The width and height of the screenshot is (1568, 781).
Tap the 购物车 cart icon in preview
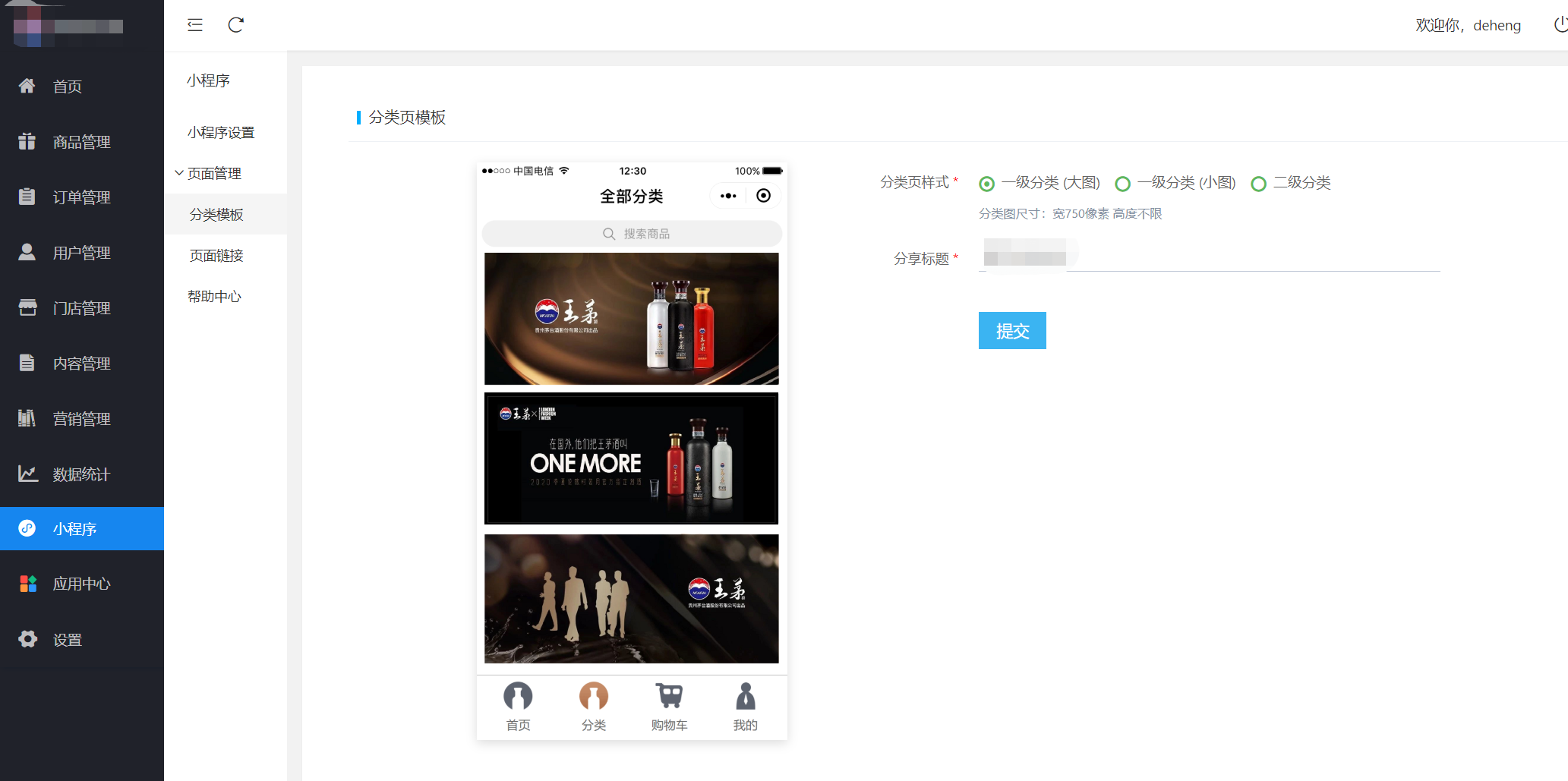click(x=670, y=696)
